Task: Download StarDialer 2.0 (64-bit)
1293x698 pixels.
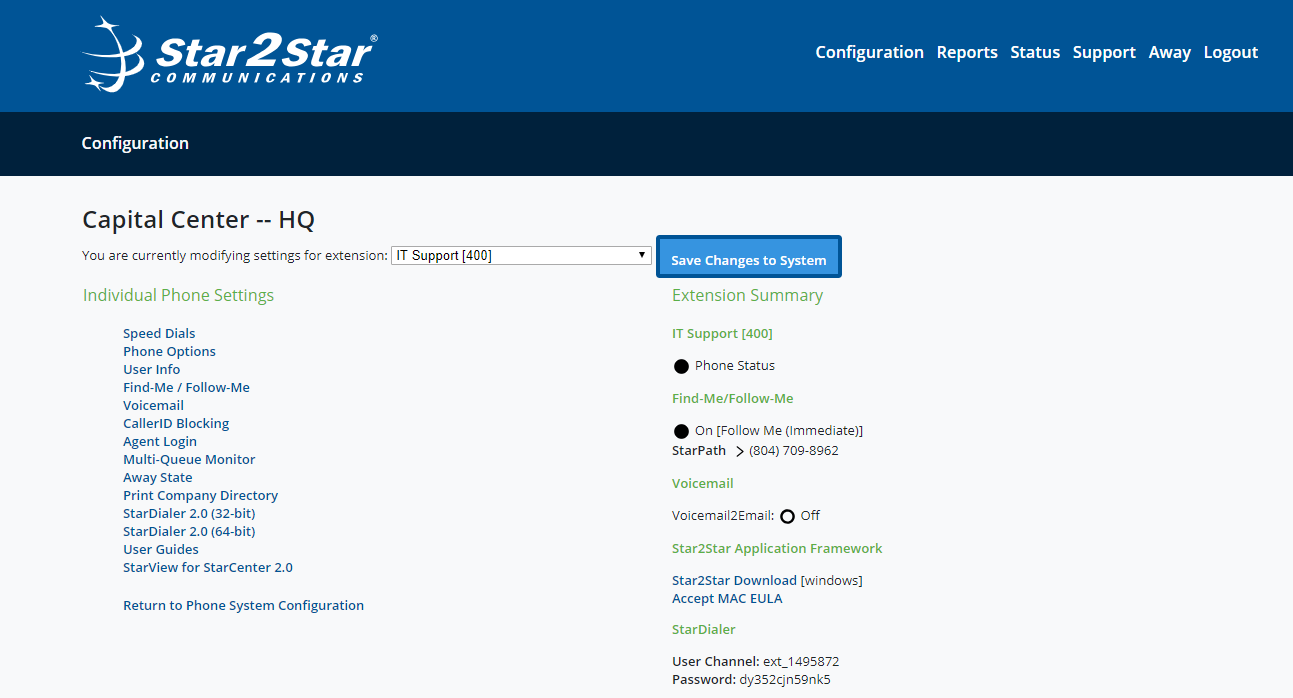Action: (x=189, y=531)
